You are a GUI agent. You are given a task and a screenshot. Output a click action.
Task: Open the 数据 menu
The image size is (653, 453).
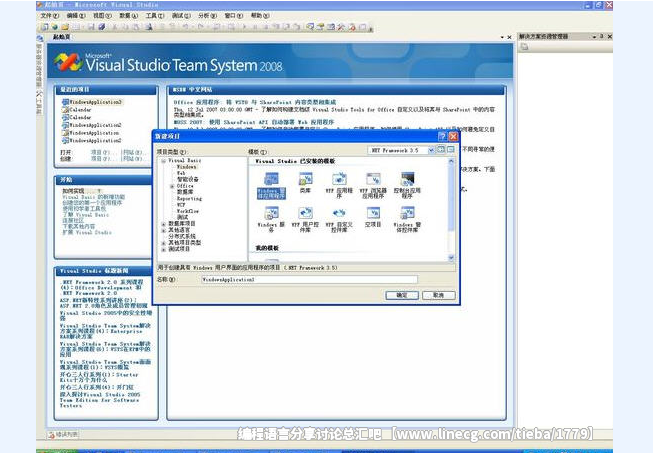tap(128, 15)
